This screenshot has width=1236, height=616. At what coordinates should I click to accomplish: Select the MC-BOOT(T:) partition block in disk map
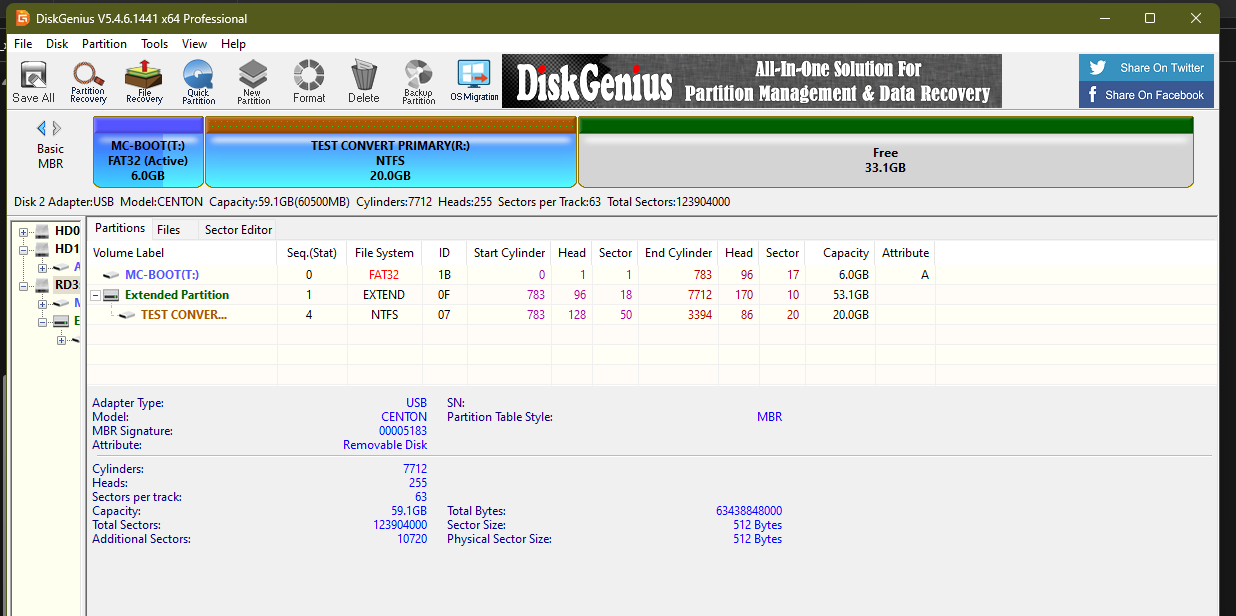(x=148, y=152)
